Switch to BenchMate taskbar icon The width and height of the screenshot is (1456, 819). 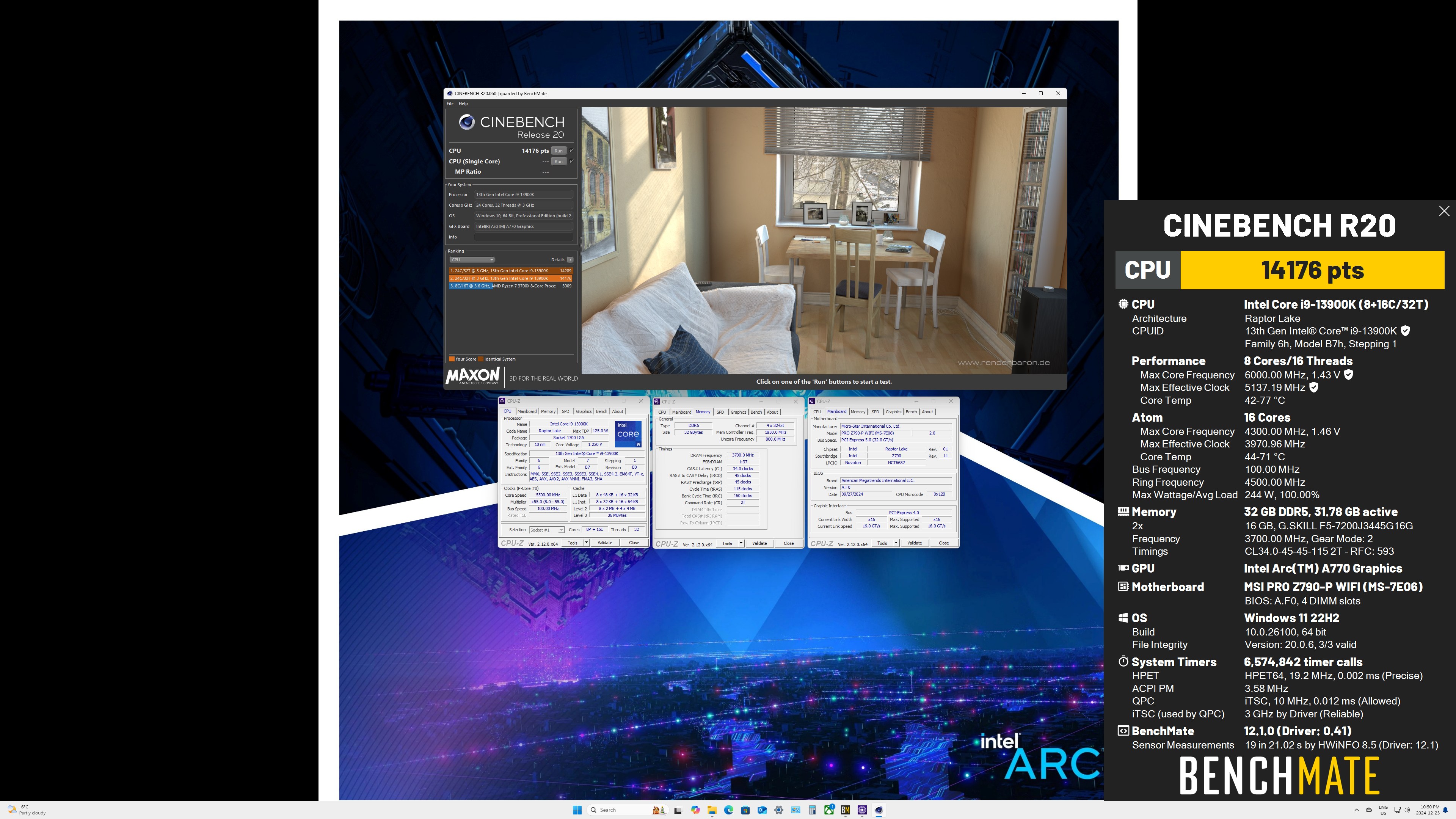[846, 810]
